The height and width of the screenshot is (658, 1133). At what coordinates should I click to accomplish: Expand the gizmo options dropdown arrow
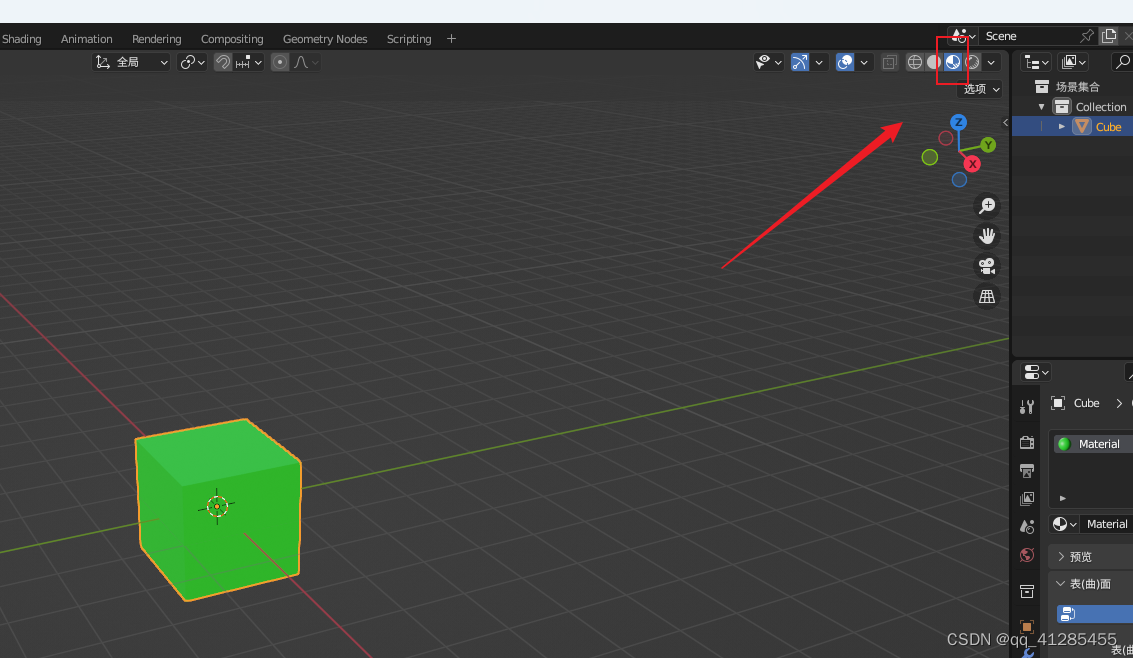819,62
